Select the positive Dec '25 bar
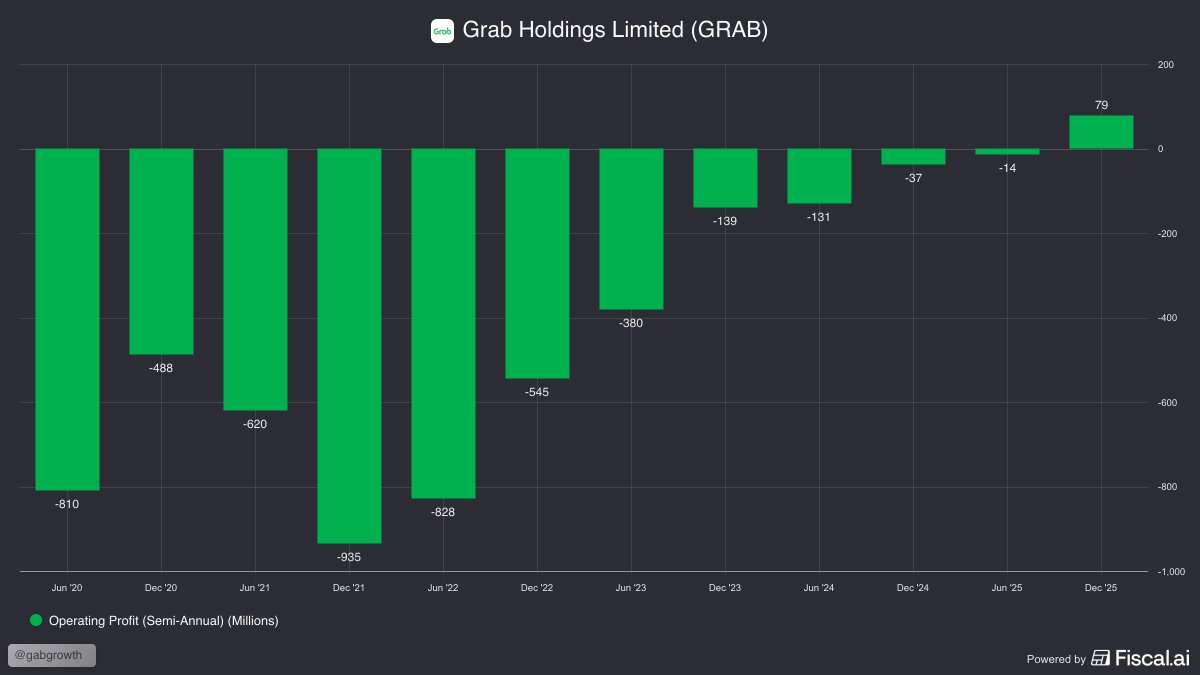This screenshot has height=675, width=1200. [1101, 132]
